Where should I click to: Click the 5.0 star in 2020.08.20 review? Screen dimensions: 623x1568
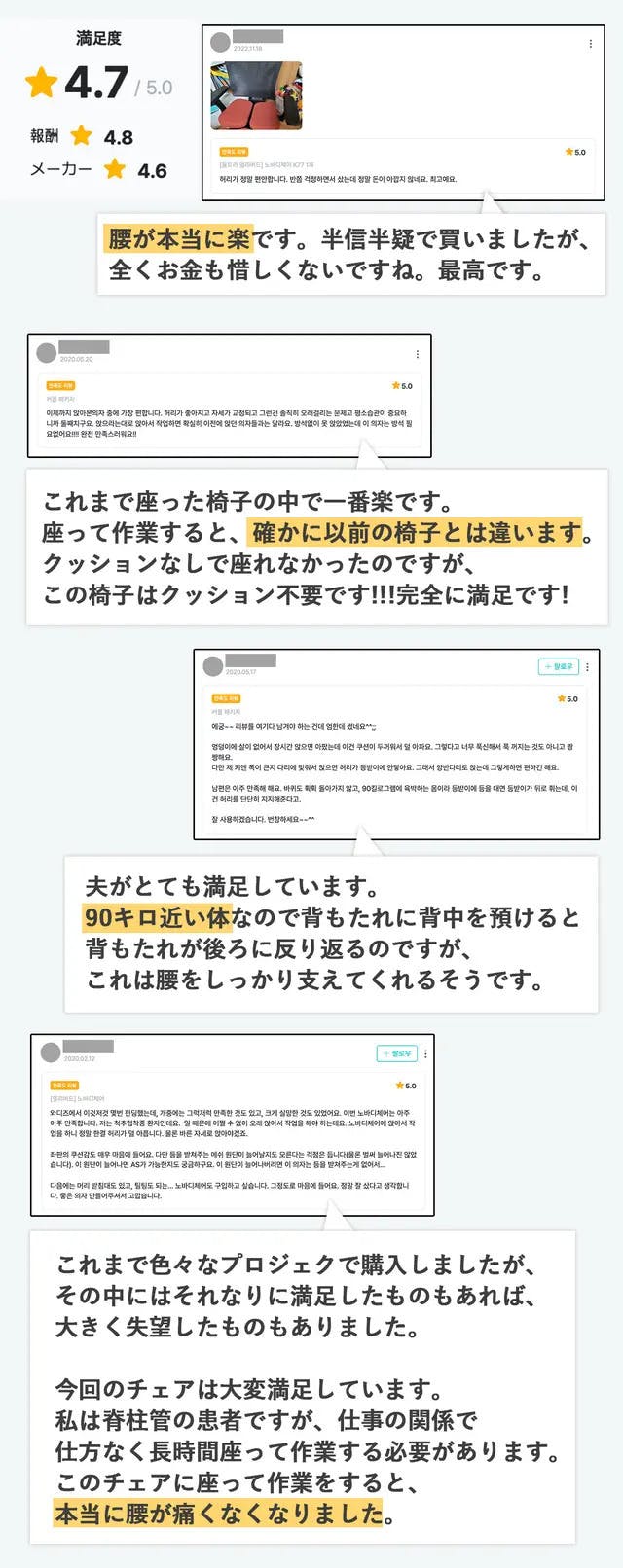coord(395,386)
